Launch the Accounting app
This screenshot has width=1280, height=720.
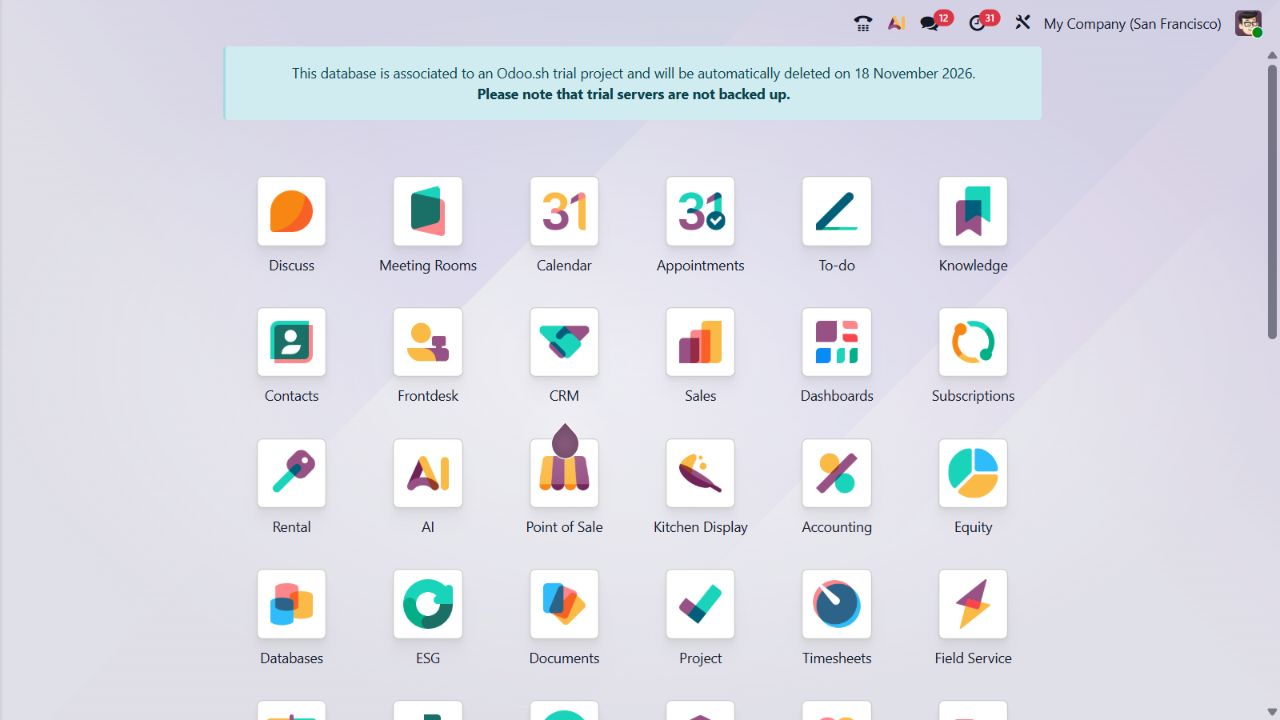tap(837, 473)
